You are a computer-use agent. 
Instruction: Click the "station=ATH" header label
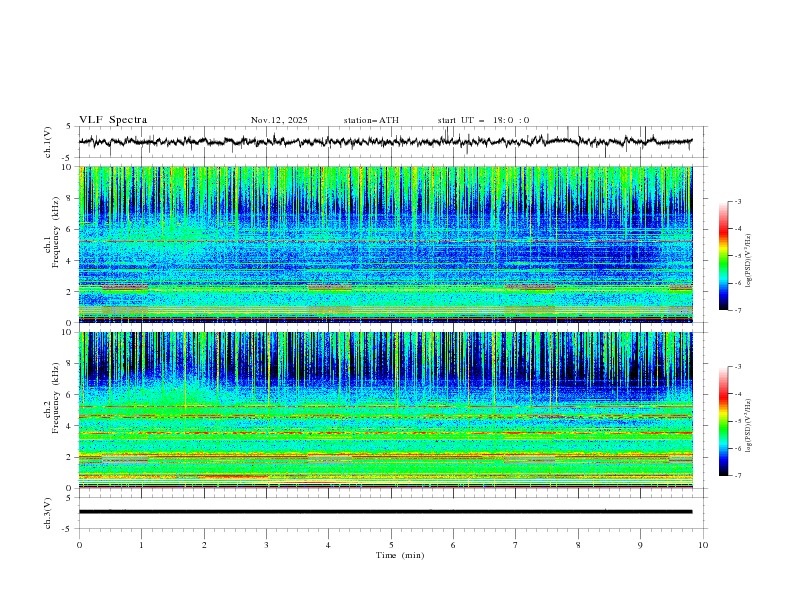[x=371, y=120]
